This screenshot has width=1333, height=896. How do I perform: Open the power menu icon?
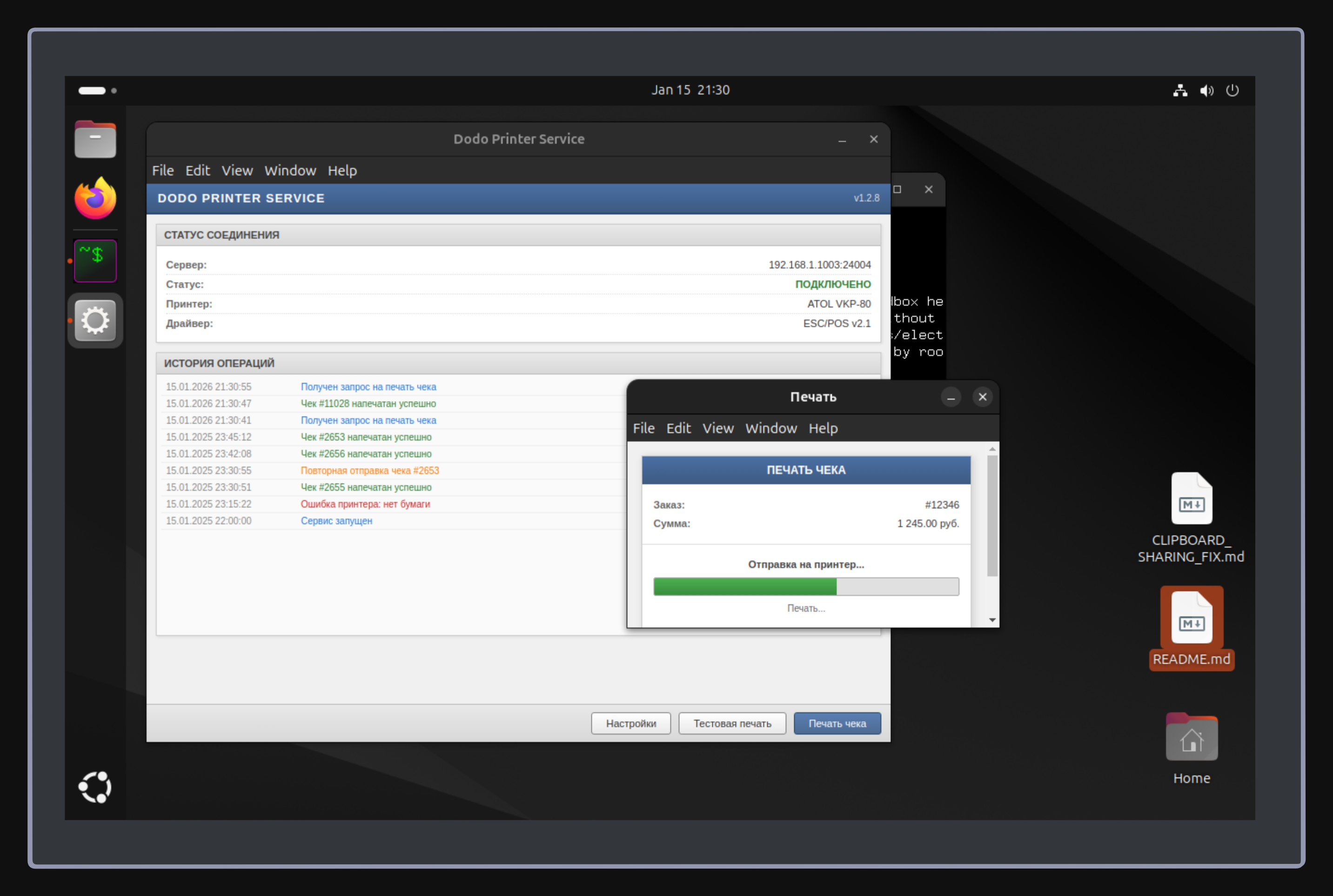pos(1232,90)
